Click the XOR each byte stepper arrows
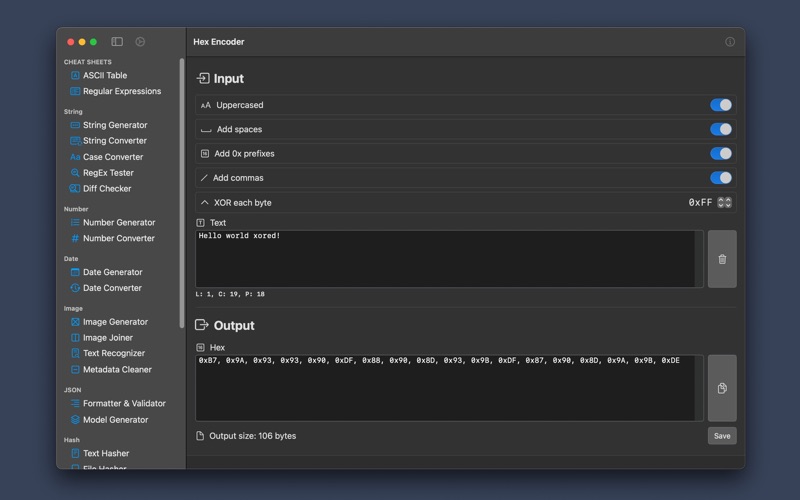 (724, 203)
